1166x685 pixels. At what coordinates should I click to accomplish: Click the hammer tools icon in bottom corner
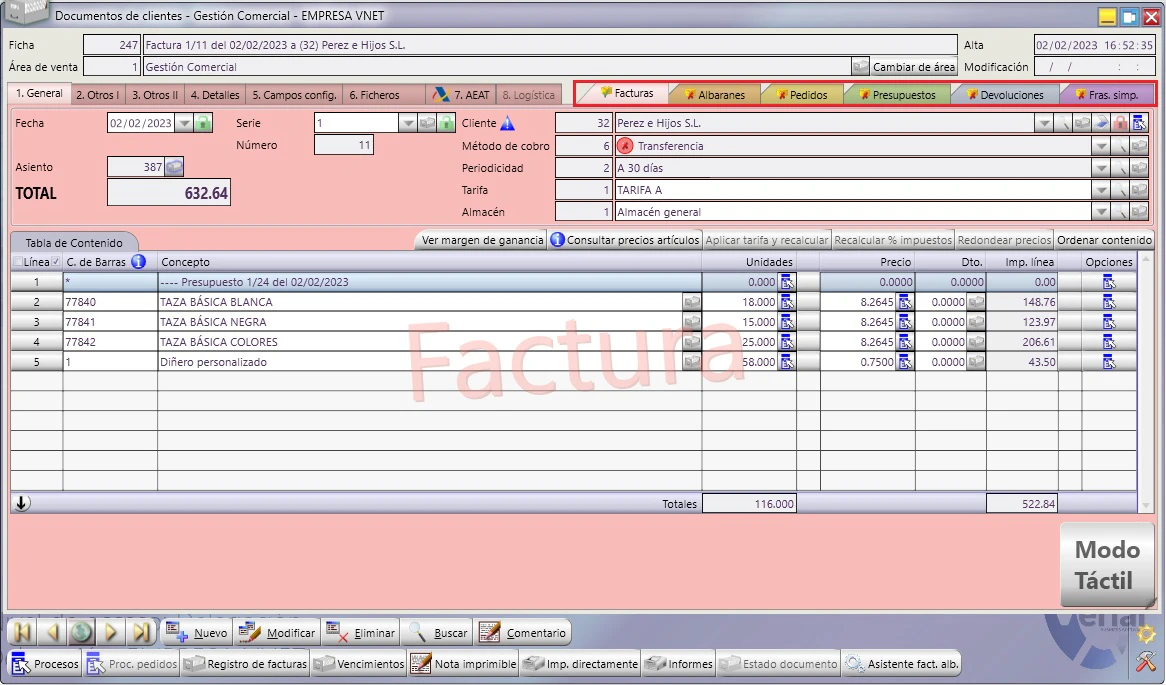click(x=1146, y=661)
